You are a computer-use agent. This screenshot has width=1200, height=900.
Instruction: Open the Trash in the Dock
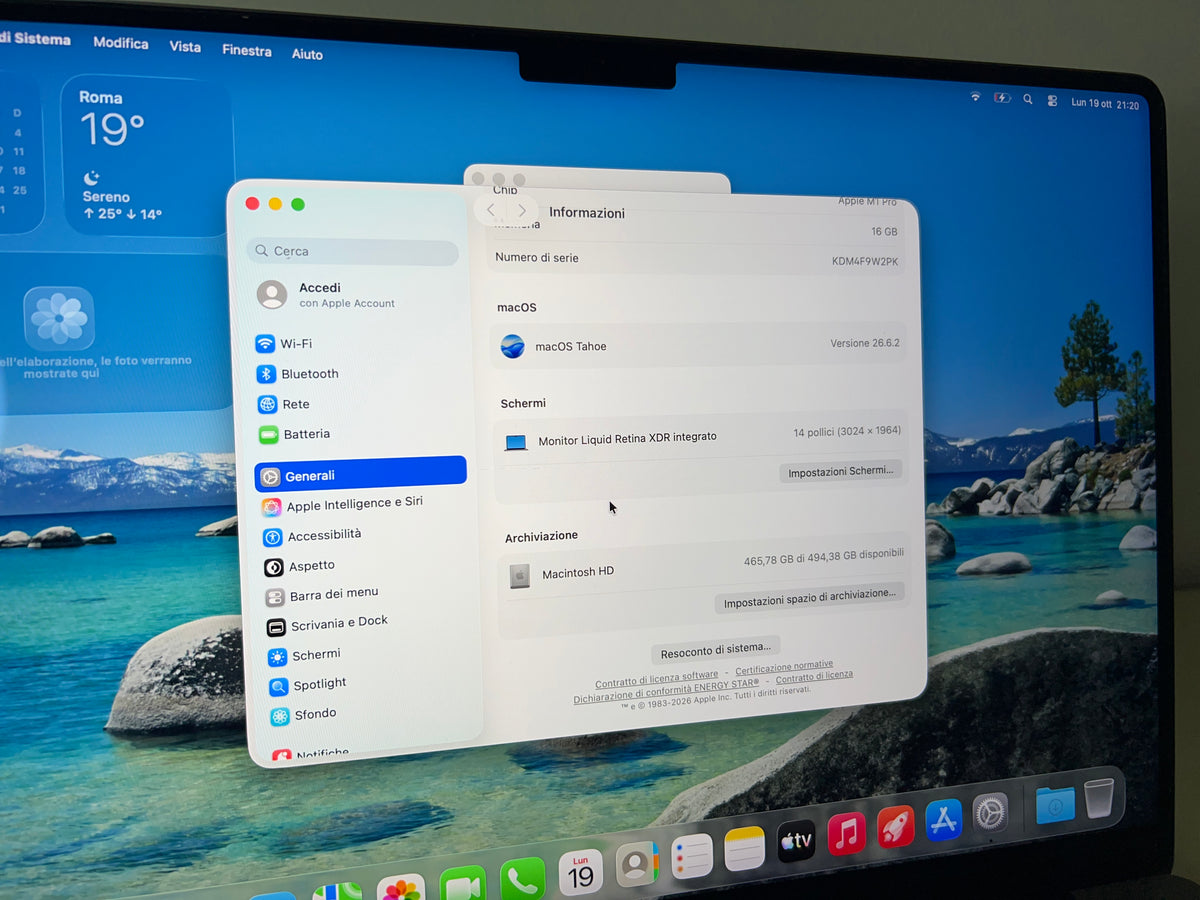1099,798
